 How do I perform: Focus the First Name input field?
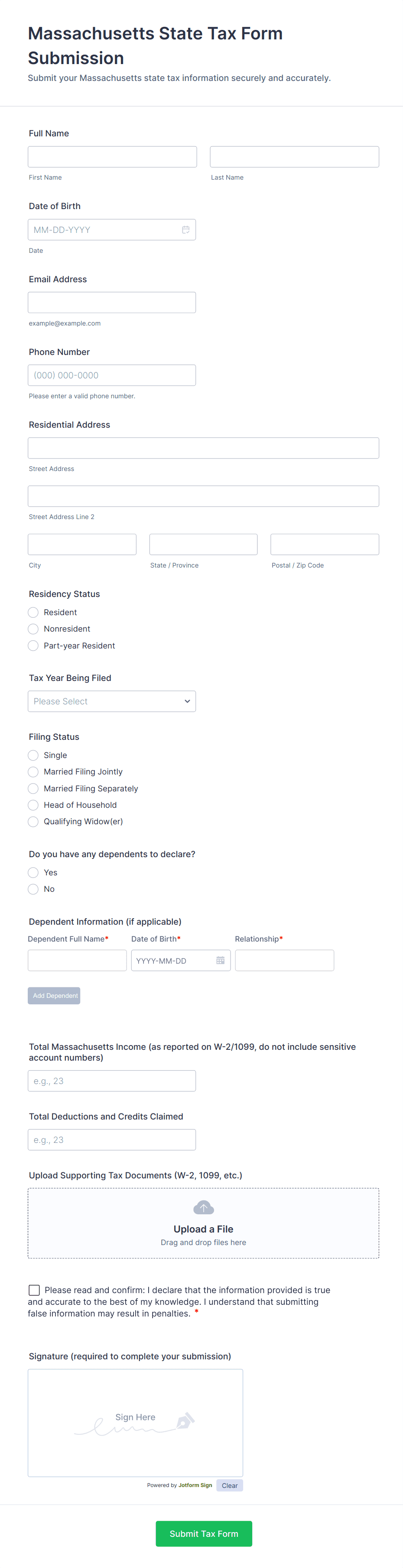point(112,157)
